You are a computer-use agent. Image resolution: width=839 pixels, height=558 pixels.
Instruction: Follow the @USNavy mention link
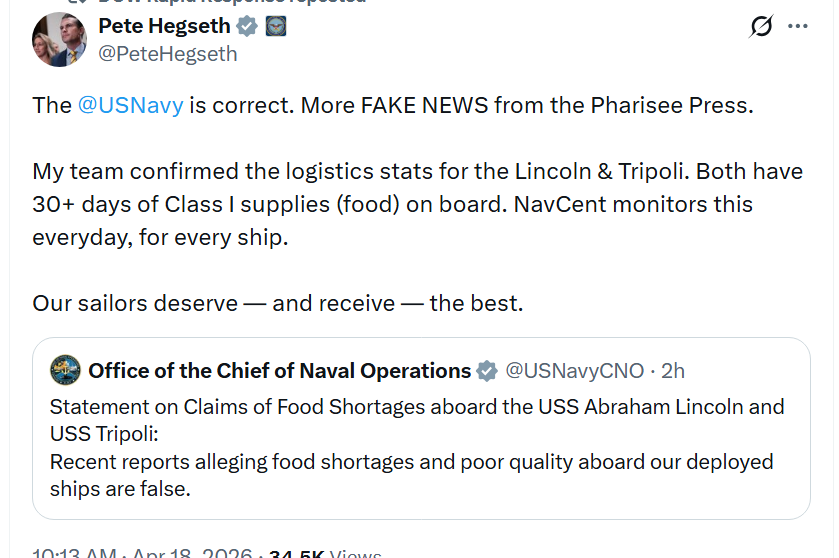(x=130, y=105)
